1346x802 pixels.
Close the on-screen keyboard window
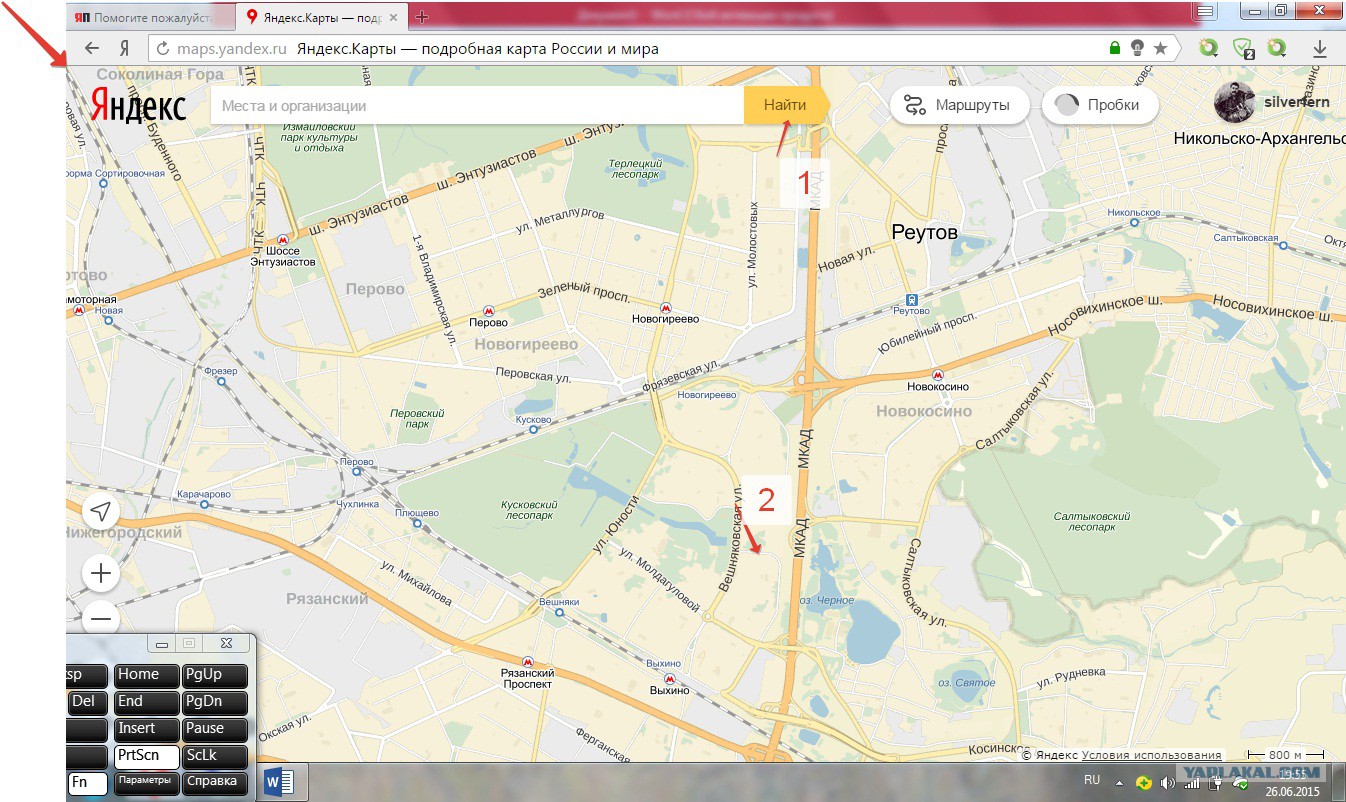point(226,643)
